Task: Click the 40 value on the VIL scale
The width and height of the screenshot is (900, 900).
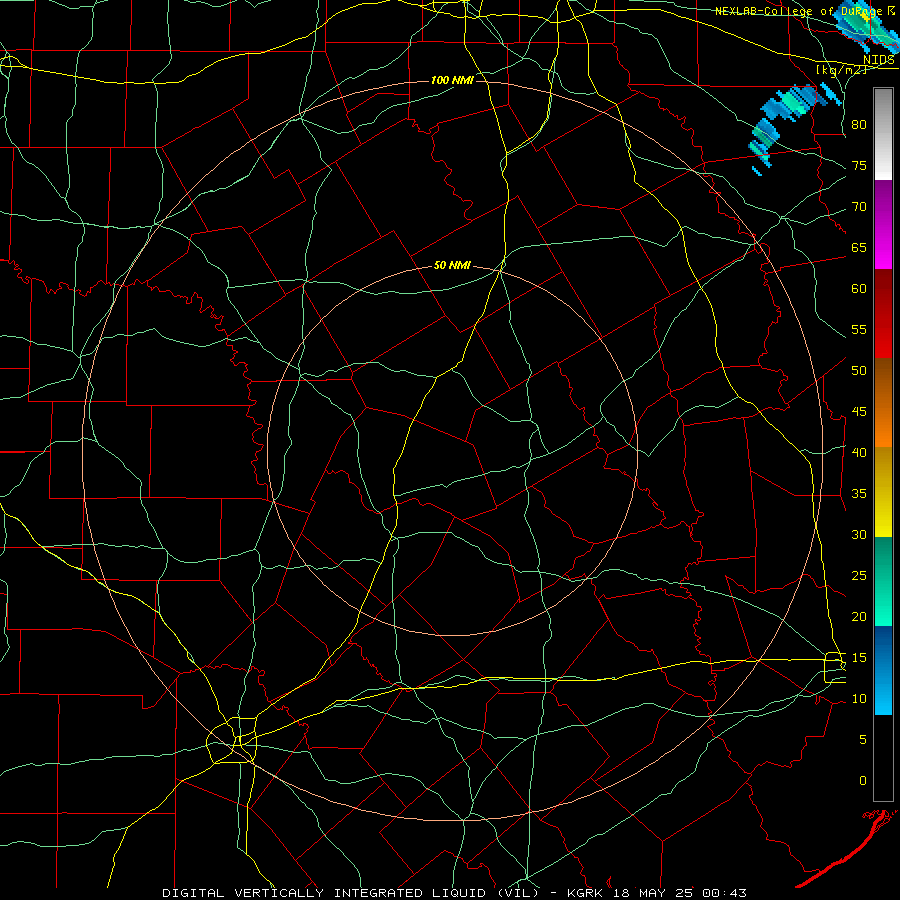Action: [x=859, y=453]
